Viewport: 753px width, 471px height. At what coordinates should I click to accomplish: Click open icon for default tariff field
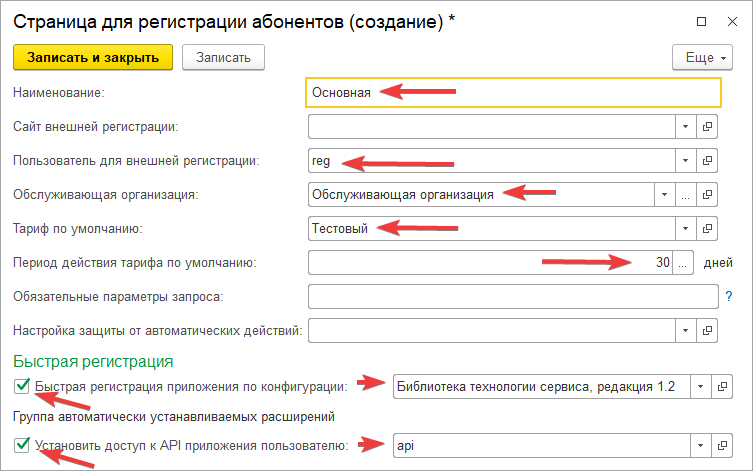(x=708, y=229)
